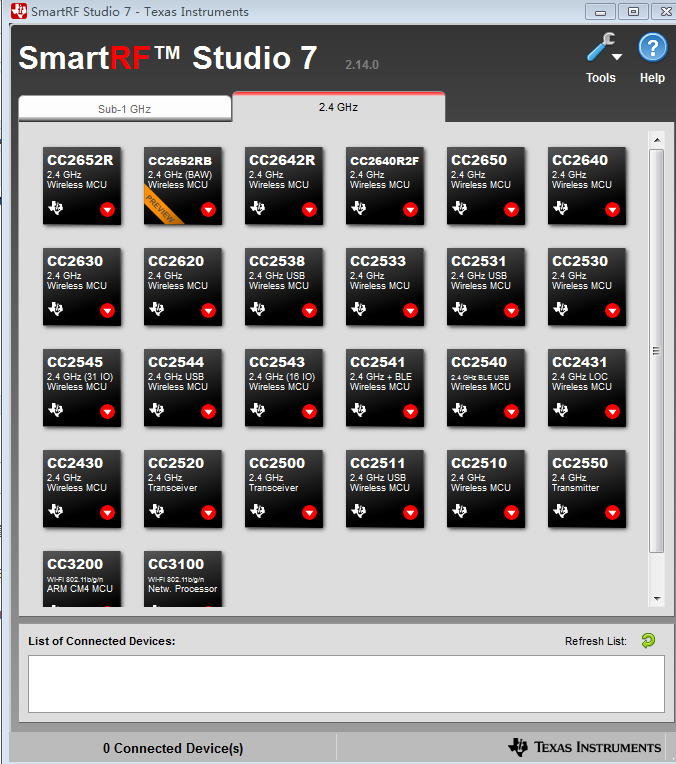676x764 pixels.
Task: Click TI logo on CC2550 tile
Action: pyautogui.click(x=560, y=511)
